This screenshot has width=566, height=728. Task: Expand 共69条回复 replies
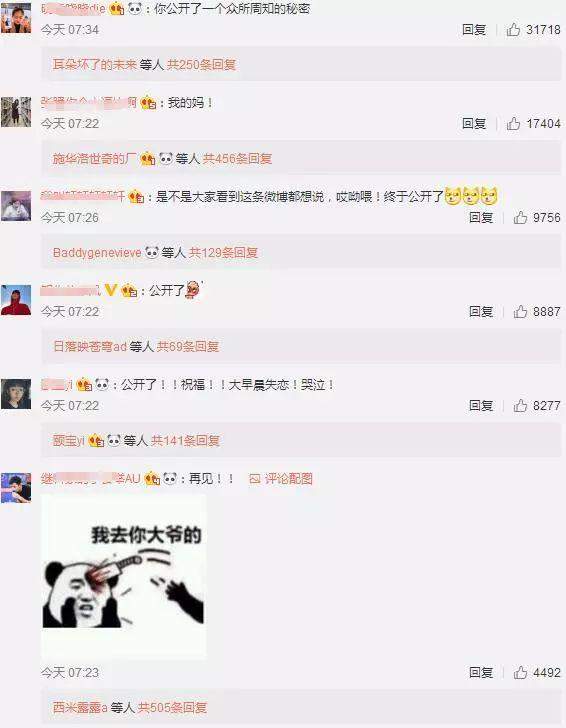tap(188, 346)
